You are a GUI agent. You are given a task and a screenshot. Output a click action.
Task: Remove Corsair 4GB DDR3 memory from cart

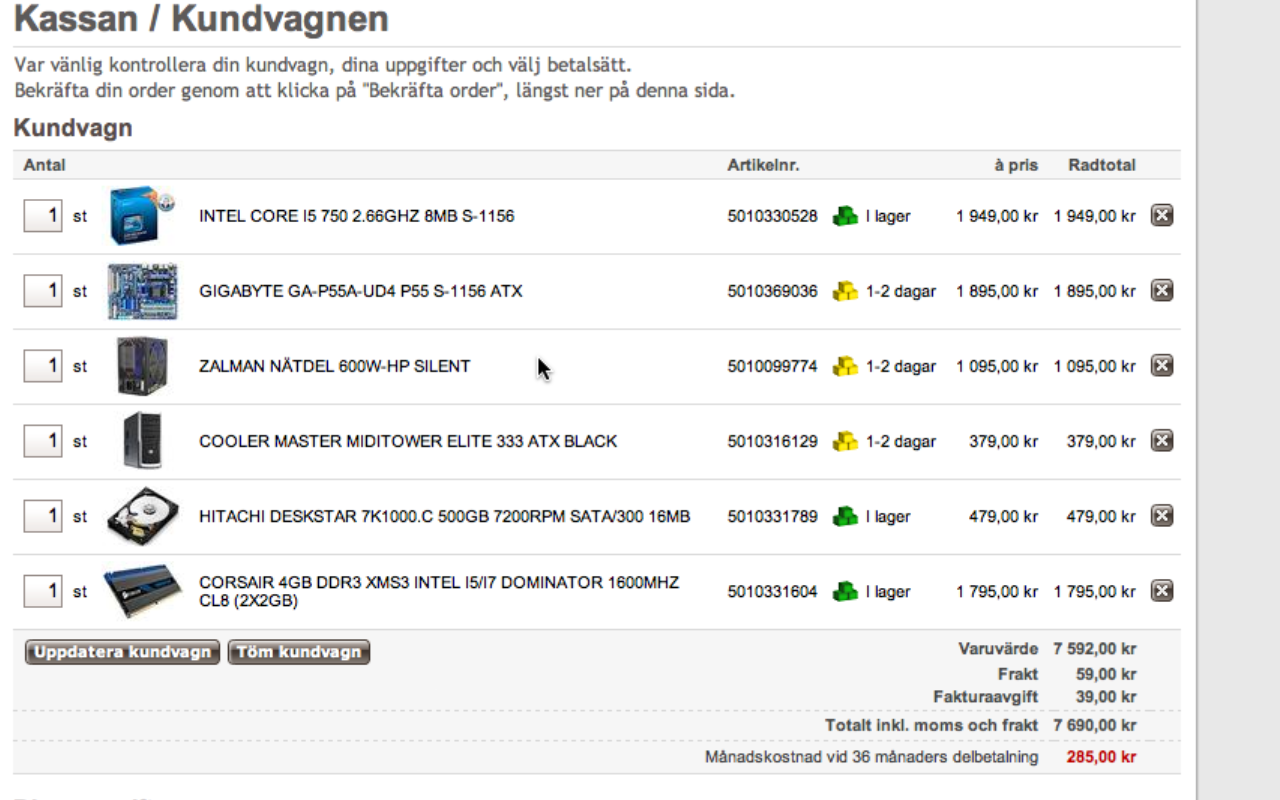point(1161,591)
